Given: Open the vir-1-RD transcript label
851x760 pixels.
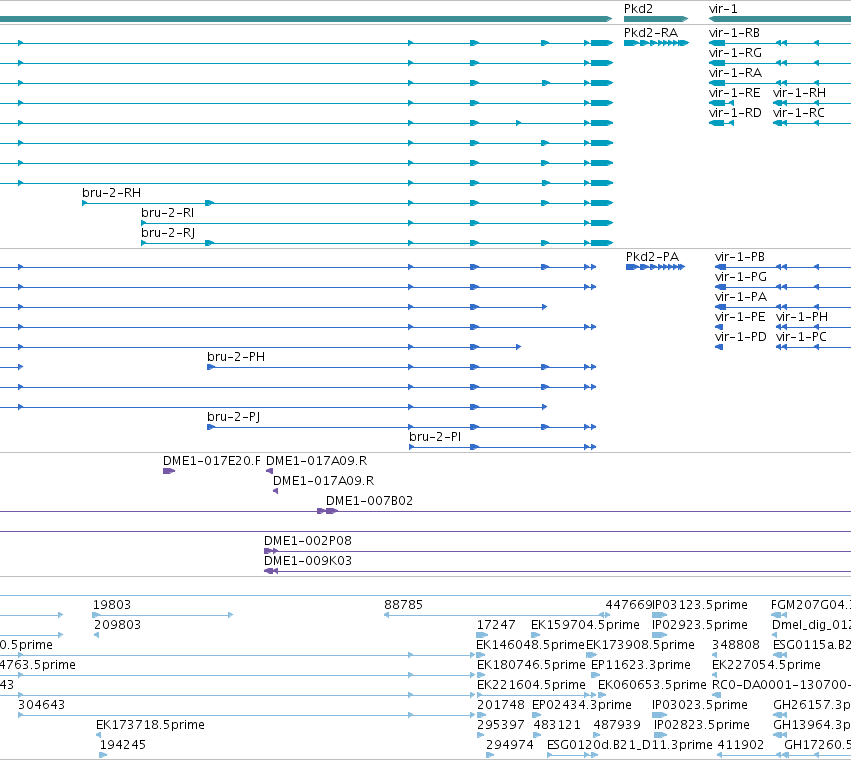Looking at the screenshot, I should pyautogui.click(x=735, y=113).
